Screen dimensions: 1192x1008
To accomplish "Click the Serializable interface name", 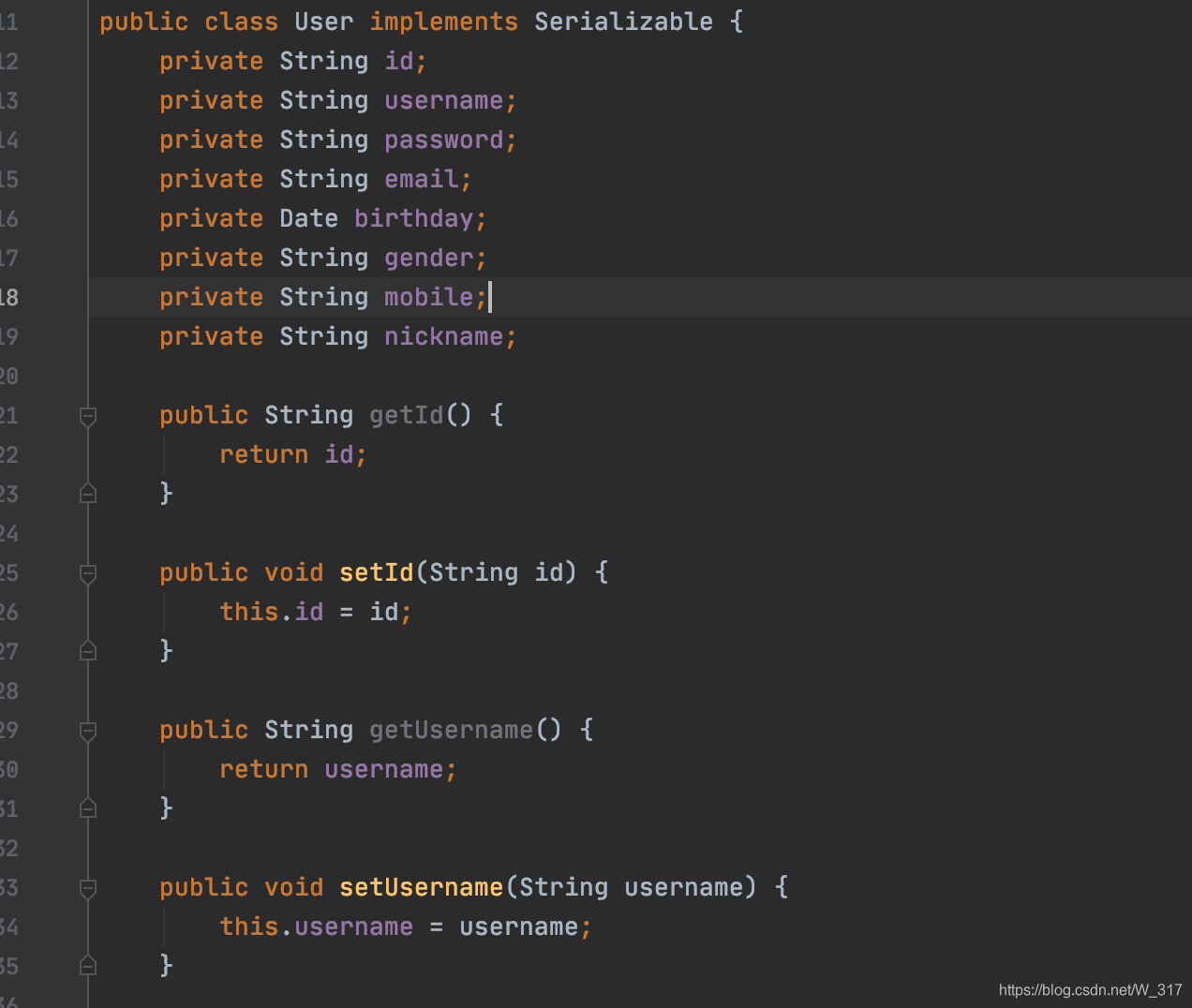I will click(x=623, y=22).
